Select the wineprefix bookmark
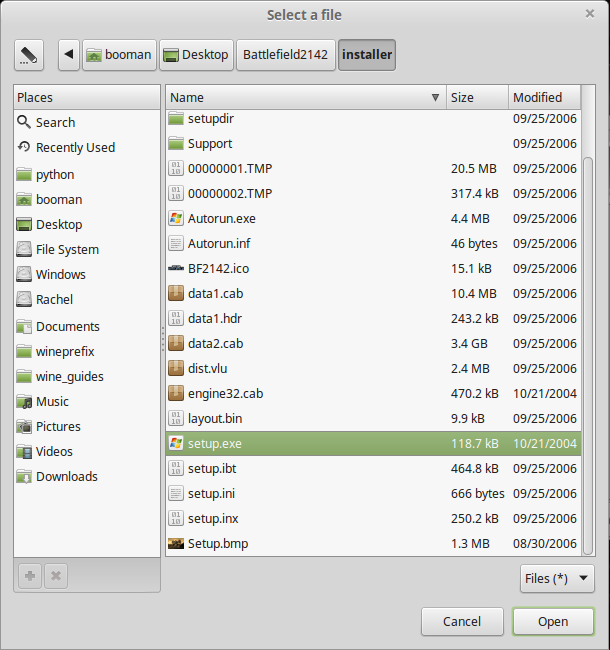Image resolution: width=610 pixels, height=650 pixels. (87, 352)
